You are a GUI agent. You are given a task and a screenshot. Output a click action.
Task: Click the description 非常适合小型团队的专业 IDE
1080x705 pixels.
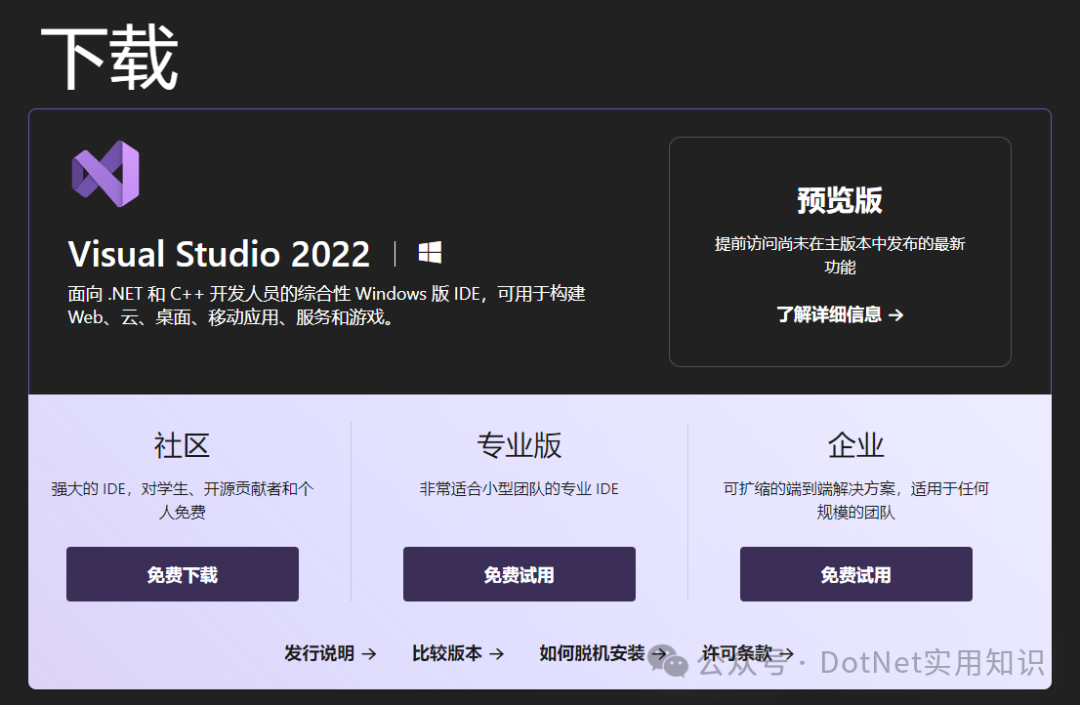tap(519, 489)
